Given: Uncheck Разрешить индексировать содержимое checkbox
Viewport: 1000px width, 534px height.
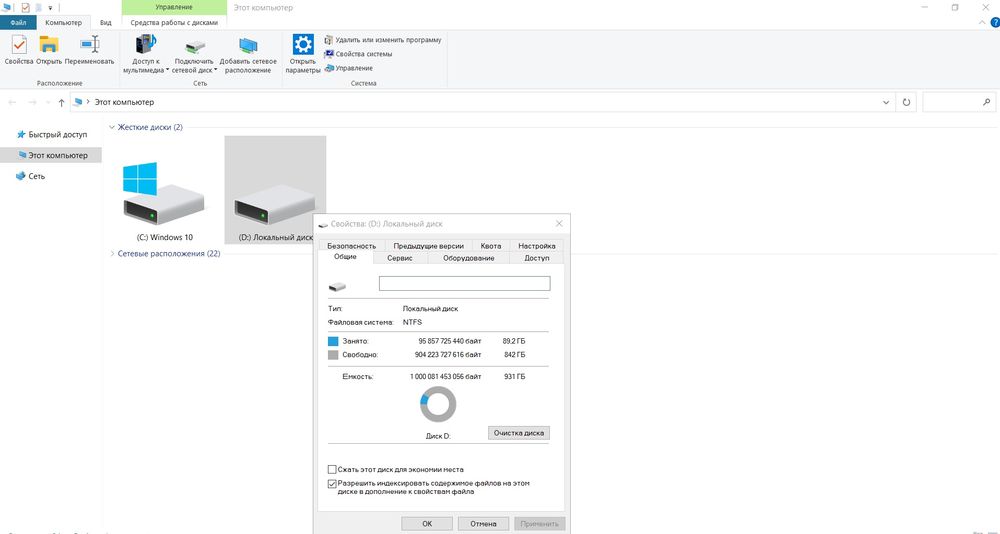Looking at the screenshot, I should [x=332, y=484].
